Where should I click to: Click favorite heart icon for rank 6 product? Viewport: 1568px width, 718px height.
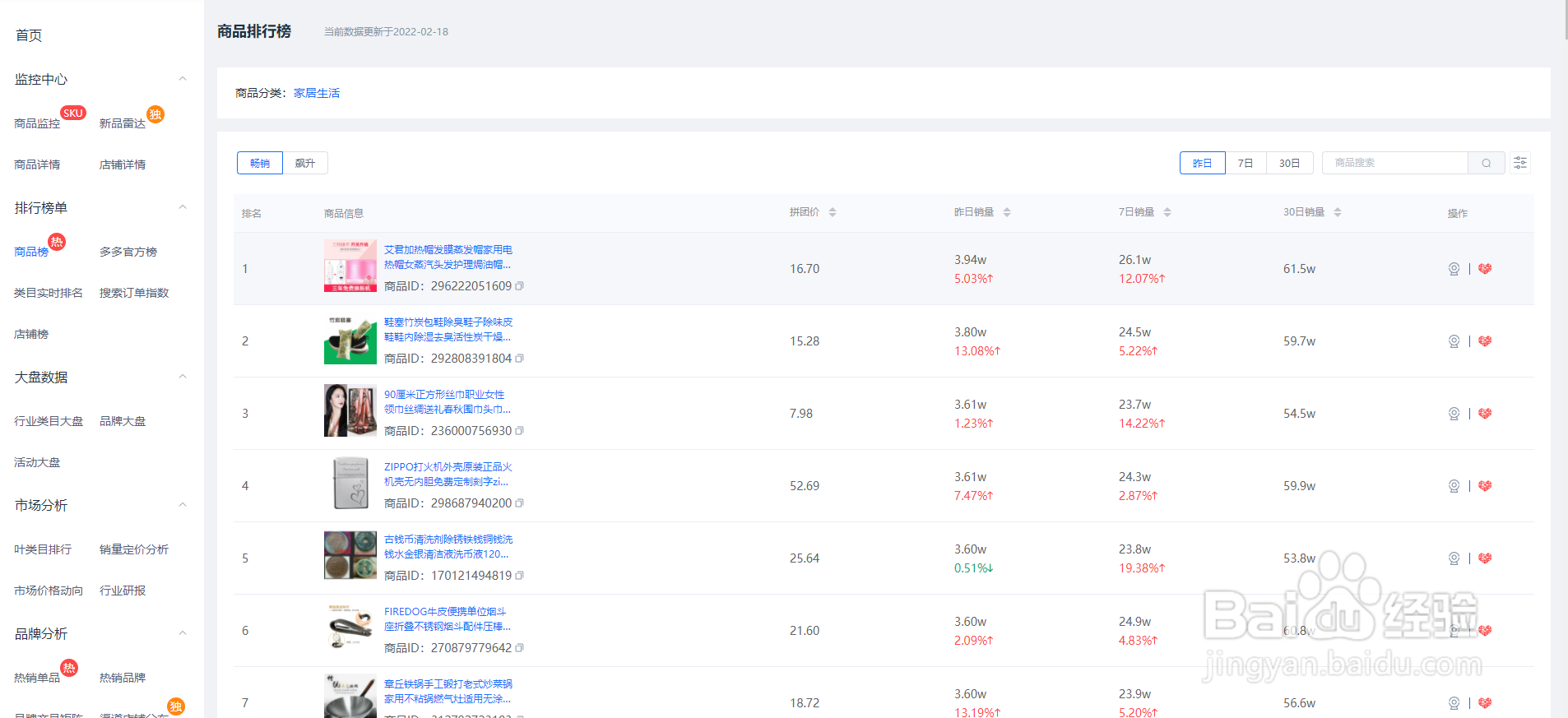pyautogui.click(x=1485, y=631)
